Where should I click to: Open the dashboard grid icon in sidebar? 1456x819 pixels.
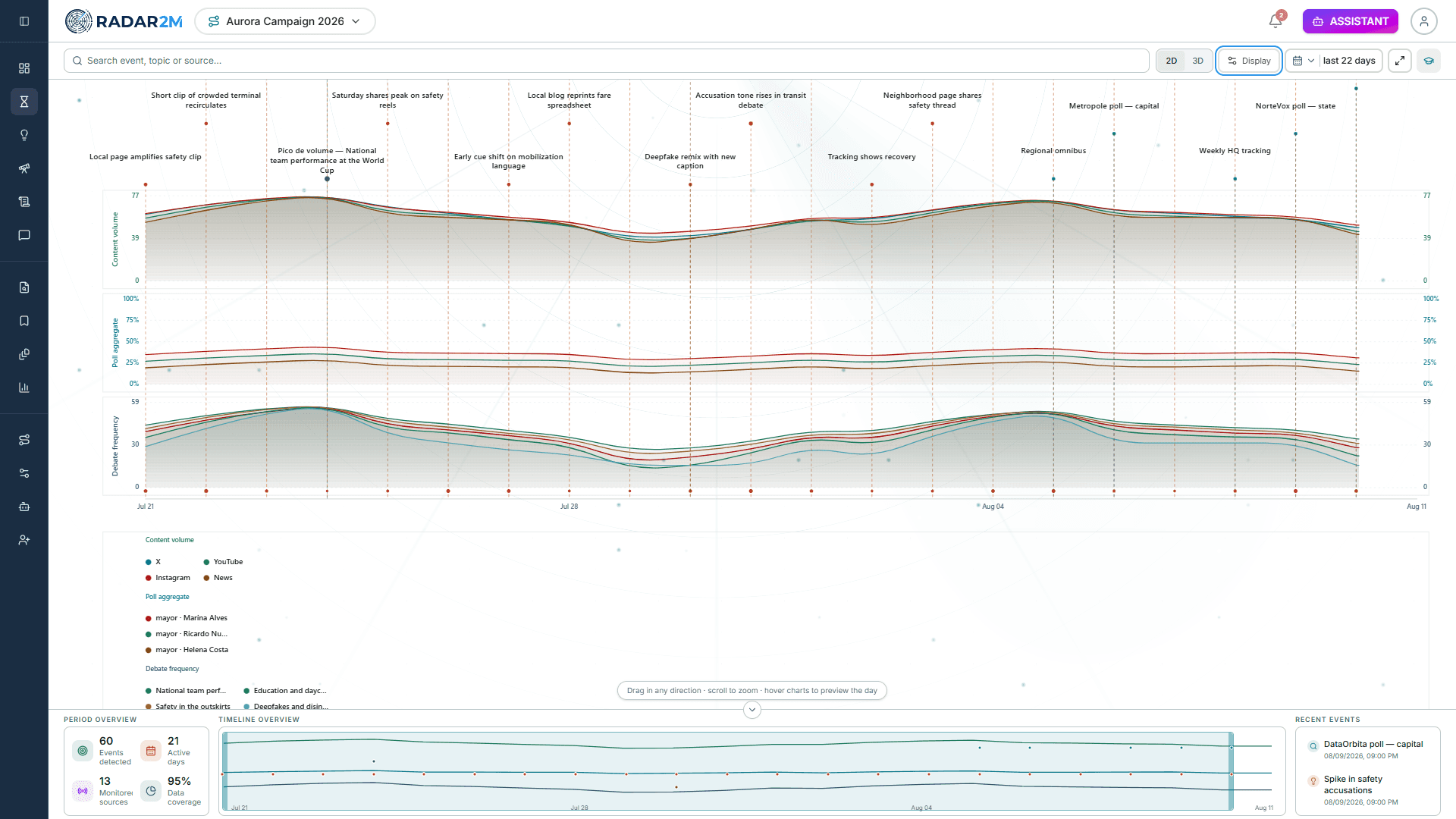coord(24,68)
